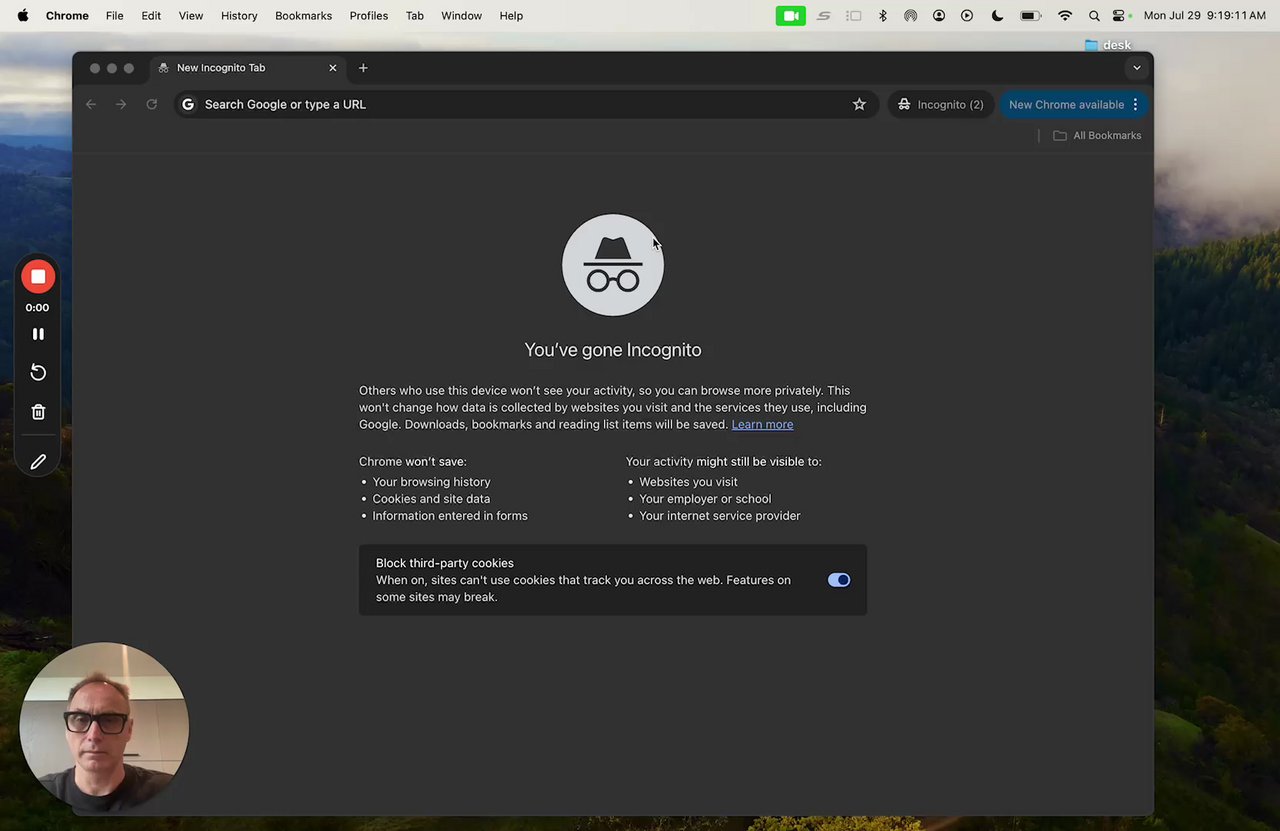
Task: Check battery status icon in menu bar
Action: point(1030,15)
